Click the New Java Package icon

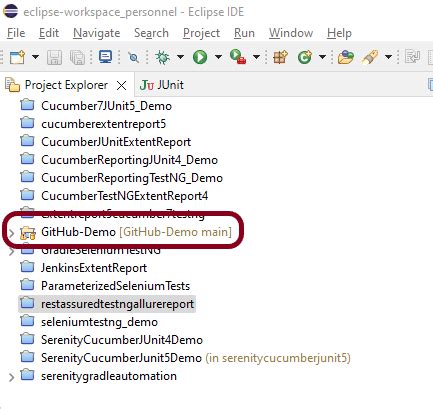(280, 57)
